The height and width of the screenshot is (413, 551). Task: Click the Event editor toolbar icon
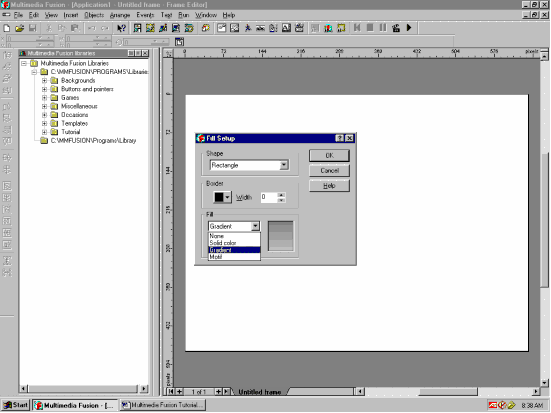163,28
